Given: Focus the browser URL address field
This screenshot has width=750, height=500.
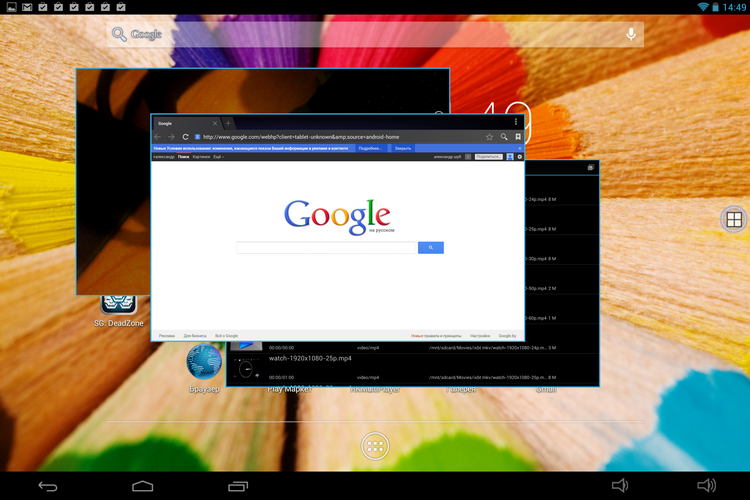Looking at the screenshot, I should pyautogui.click(x=338, y=137).
